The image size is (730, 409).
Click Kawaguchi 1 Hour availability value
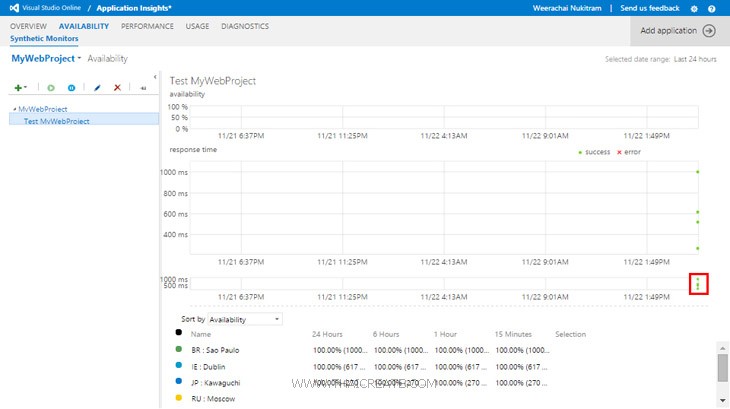[460, 383]
